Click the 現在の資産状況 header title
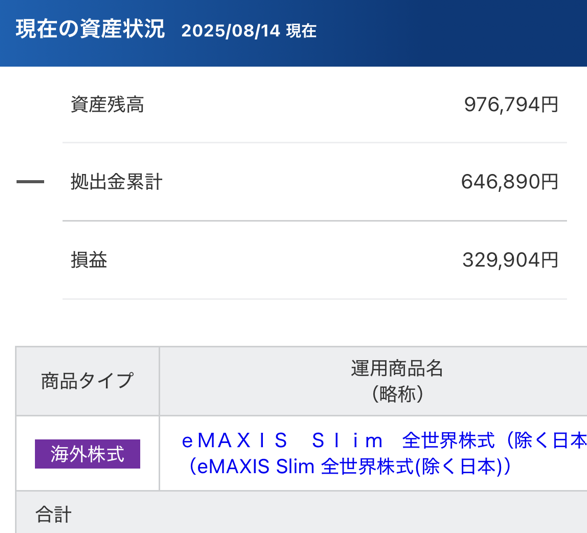 pyautogui.click(x=90, y=29)
